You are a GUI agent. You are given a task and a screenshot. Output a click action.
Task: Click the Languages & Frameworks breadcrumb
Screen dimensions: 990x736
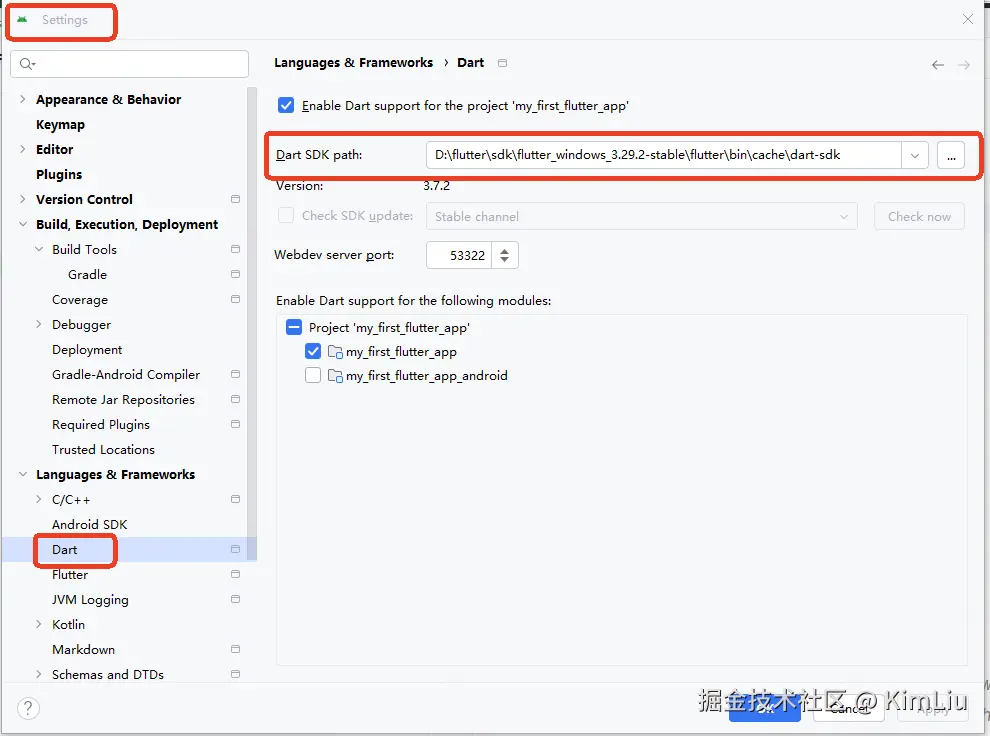[354, 62]
